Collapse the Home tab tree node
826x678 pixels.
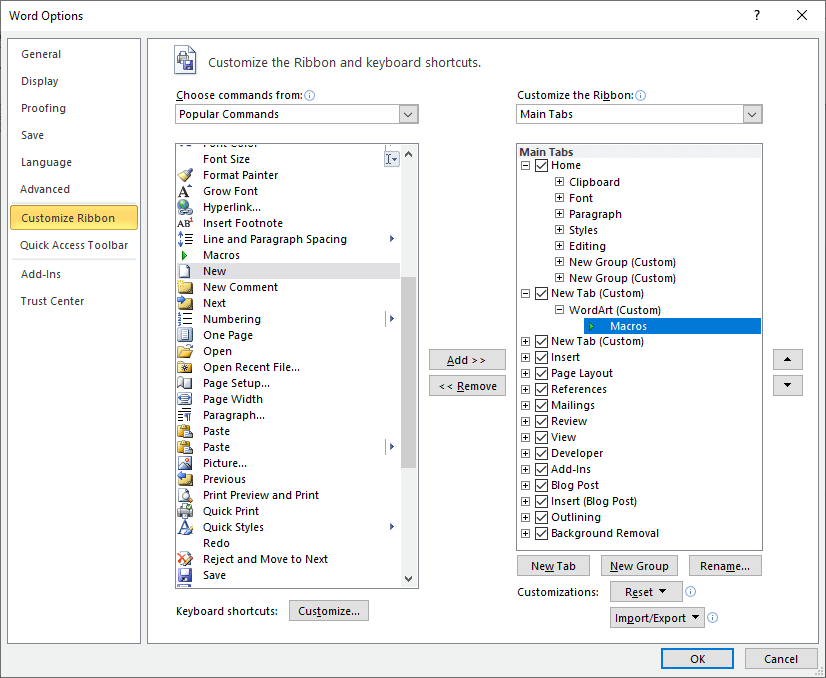(525, 165)
